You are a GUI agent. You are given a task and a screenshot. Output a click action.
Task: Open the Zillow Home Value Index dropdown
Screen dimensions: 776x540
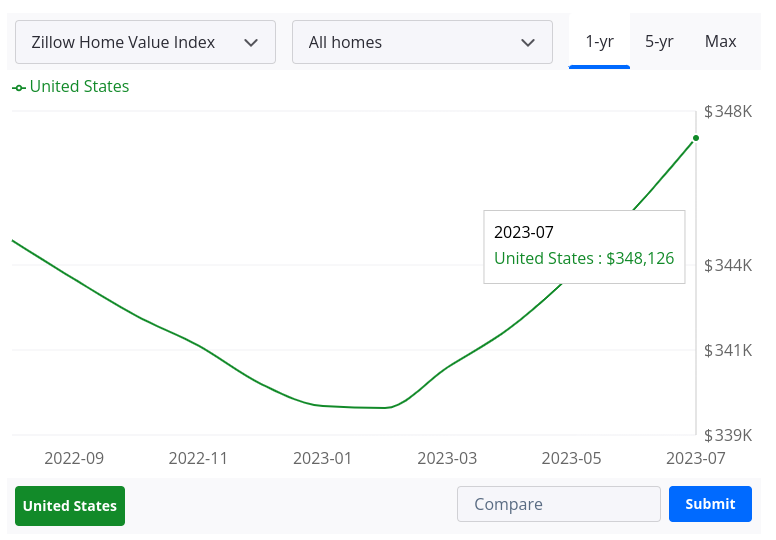[x=145, y=42]
